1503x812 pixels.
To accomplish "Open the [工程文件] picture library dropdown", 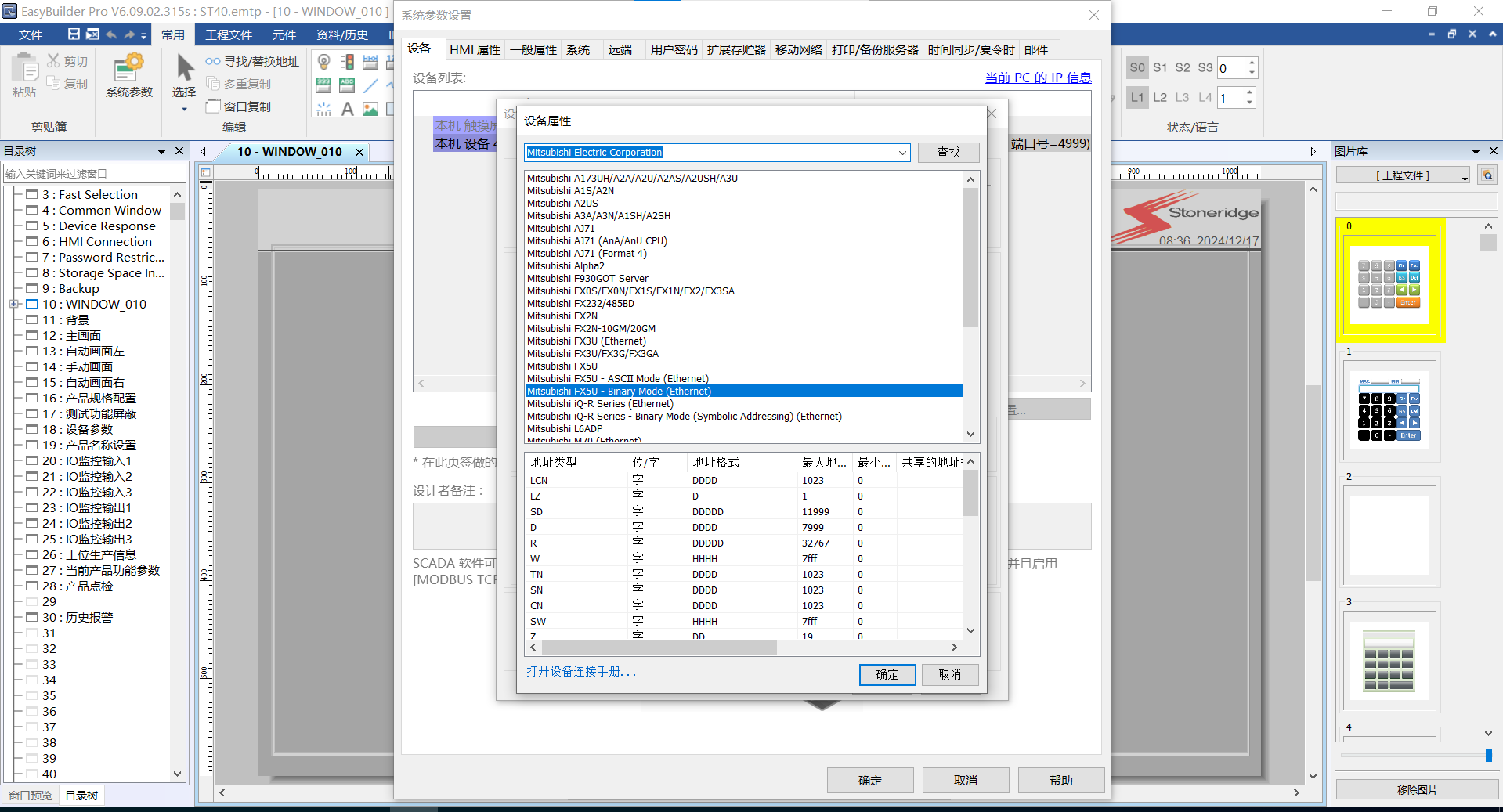I will pyautogui.click(x=1464, y=176).
